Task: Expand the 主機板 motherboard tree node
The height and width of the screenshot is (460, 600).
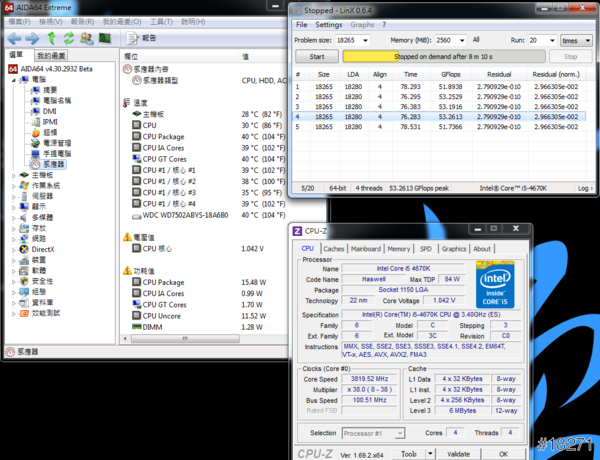Action: [13, 175]
